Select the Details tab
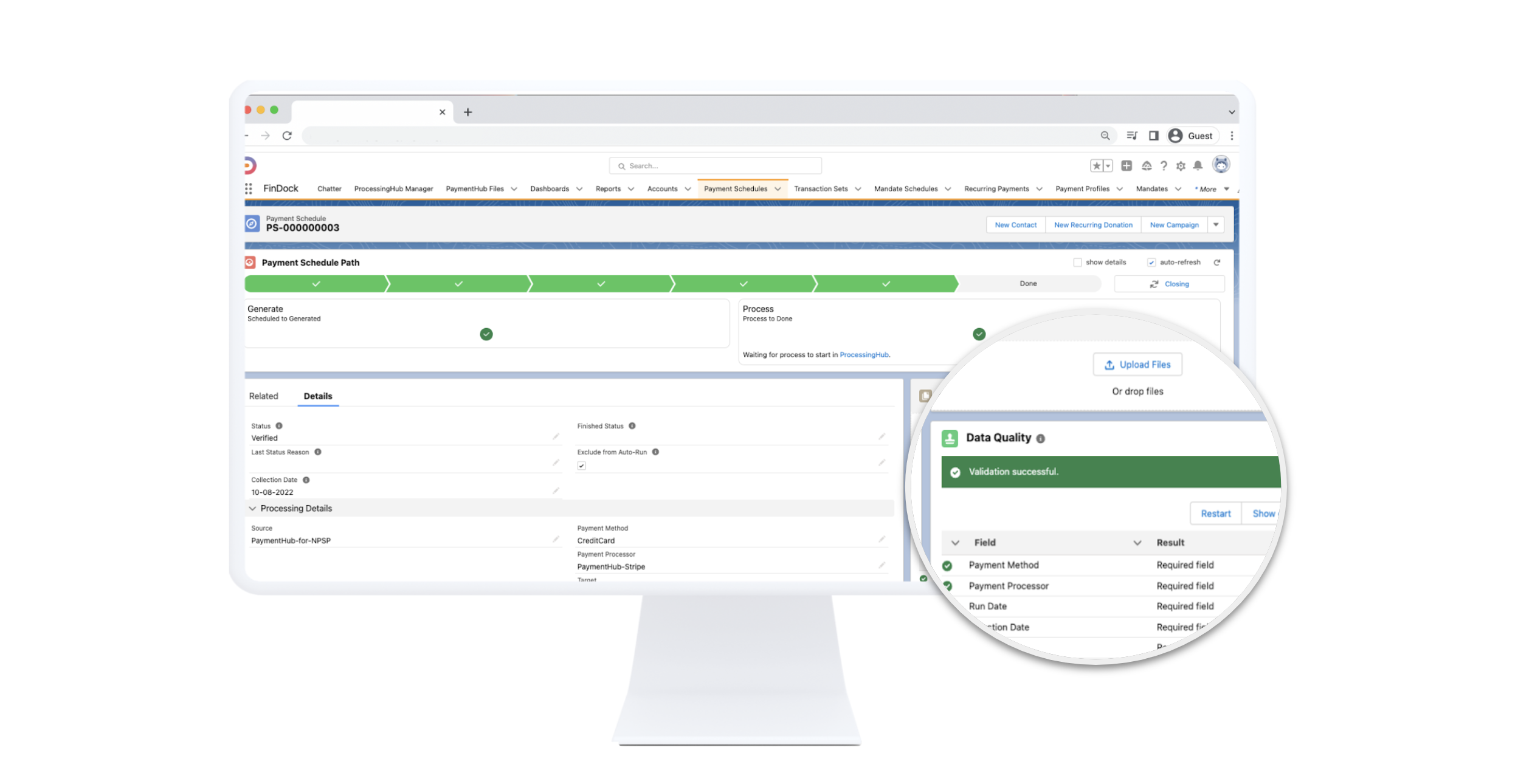This screenshot has width=1532, height=784. (318, 396)
